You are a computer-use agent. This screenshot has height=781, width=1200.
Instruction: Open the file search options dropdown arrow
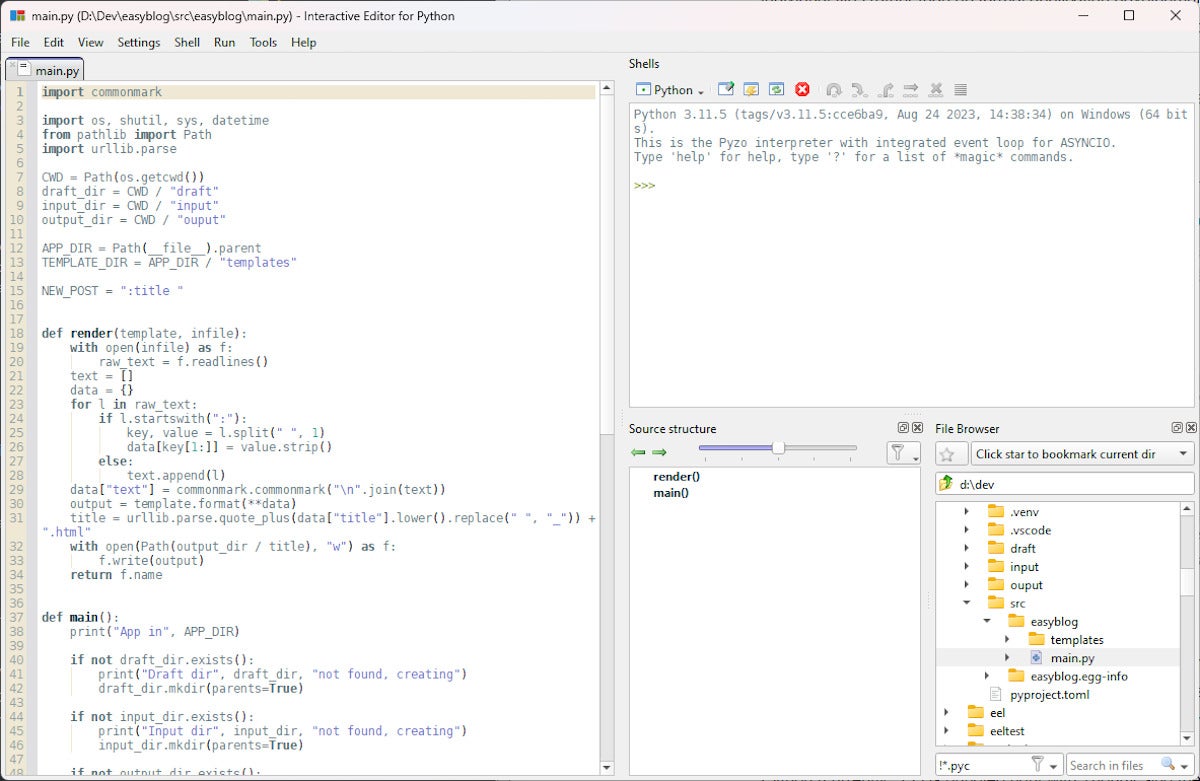click(1185, 767)
